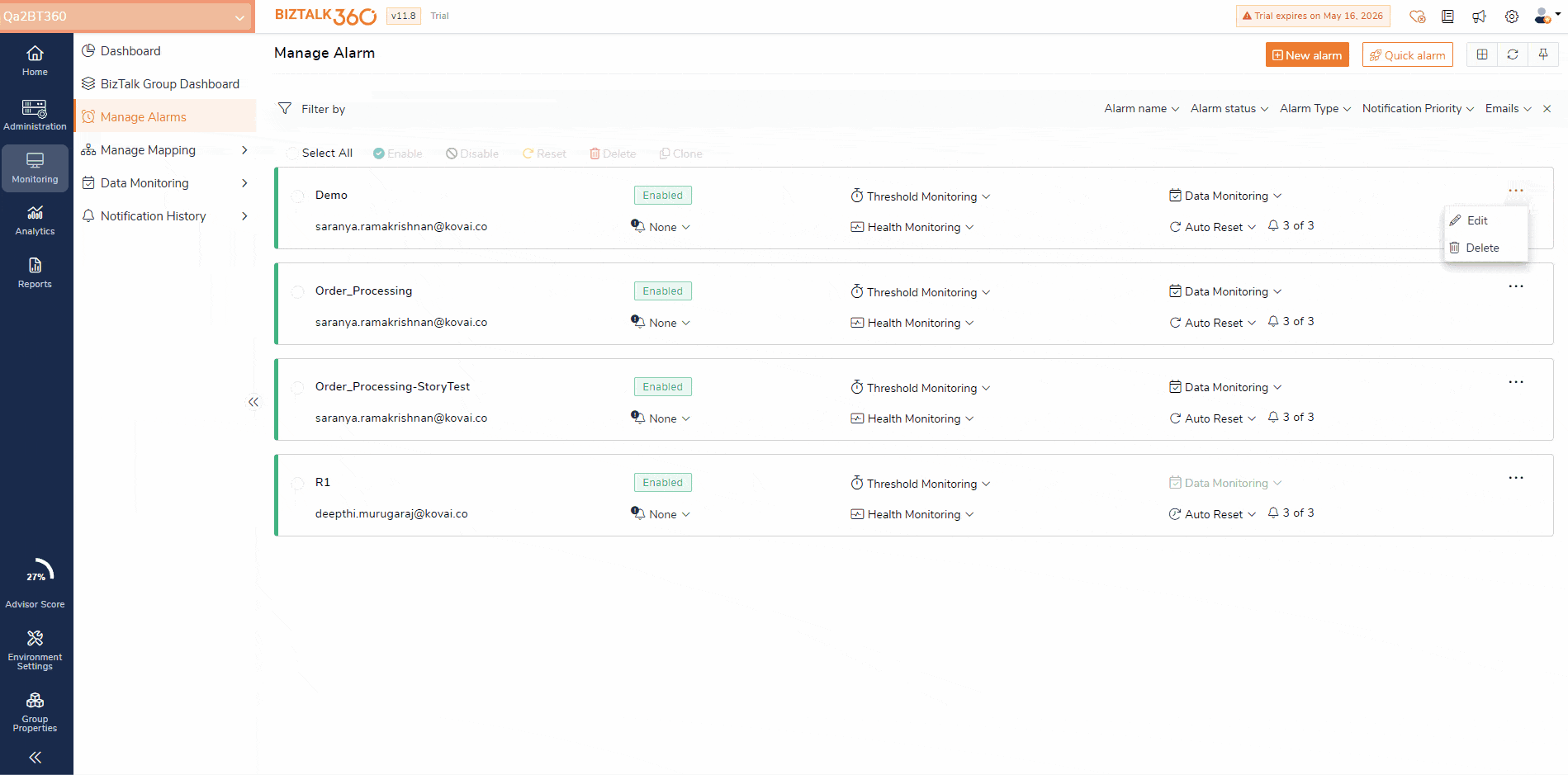Screen dimensions: 1568x775
Task: Click the Disable bulk action
Action: coord(471,154)
